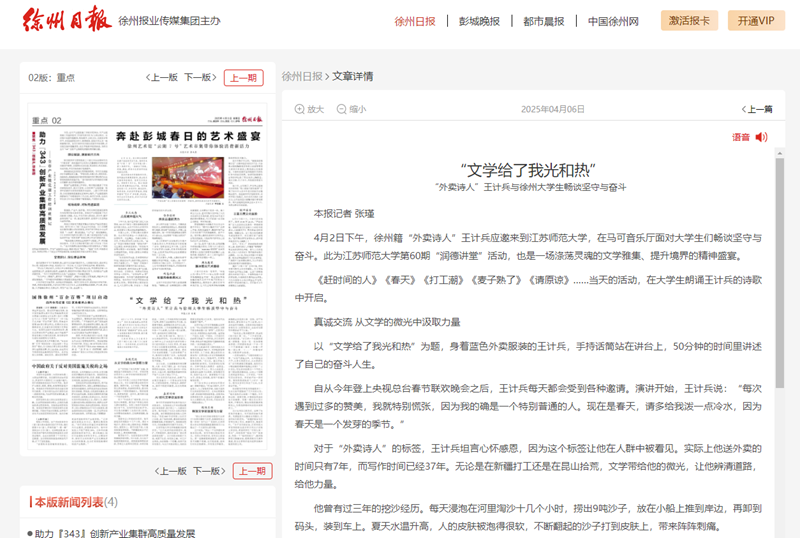The height and width of the screenshot is (538, 800).
Task: Click the 语音 voice reading label
Action: [x=740, y=137]
